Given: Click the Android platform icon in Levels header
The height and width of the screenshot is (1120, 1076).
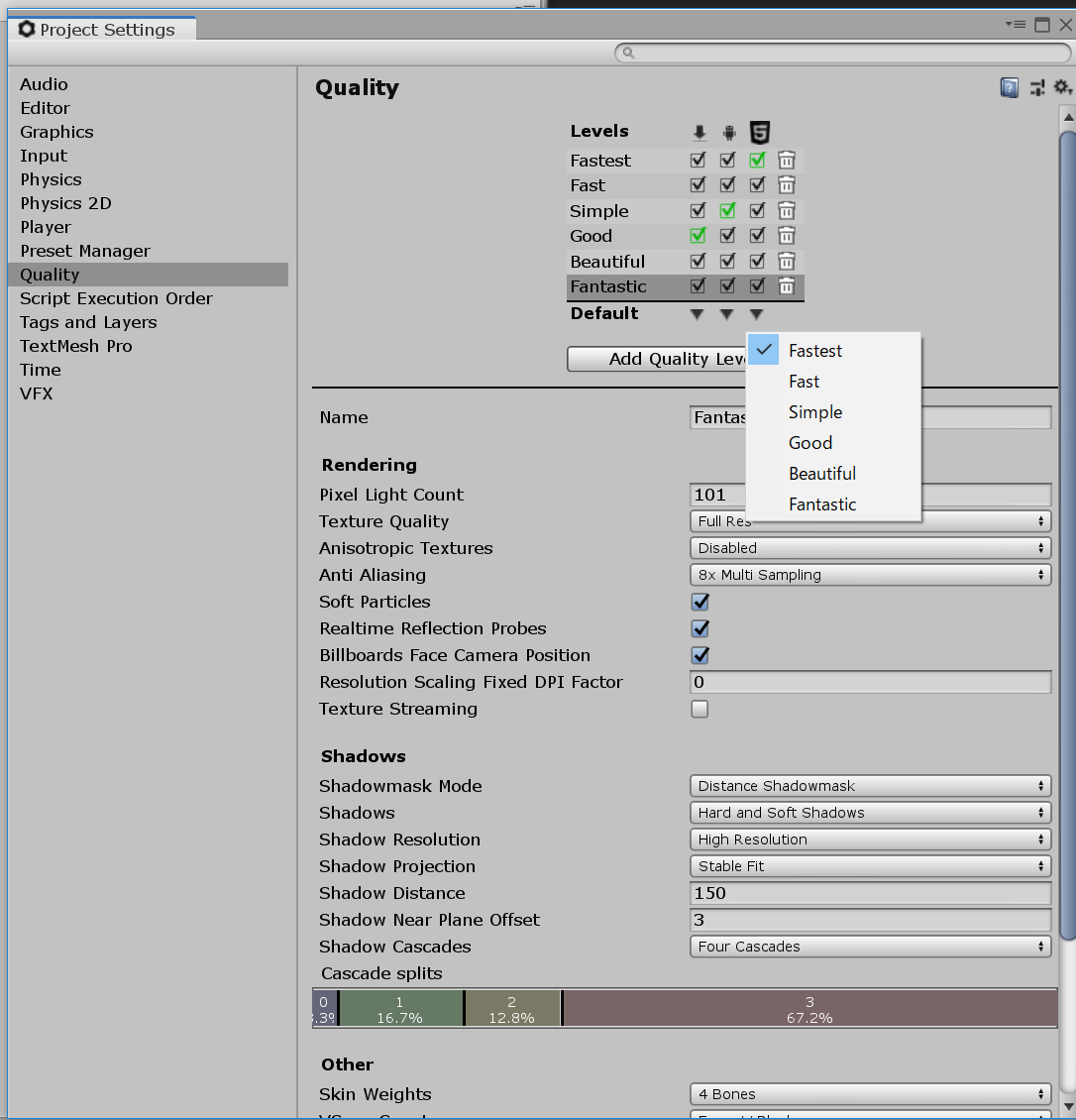Looking at the screenshot, I should coord(728,131).
